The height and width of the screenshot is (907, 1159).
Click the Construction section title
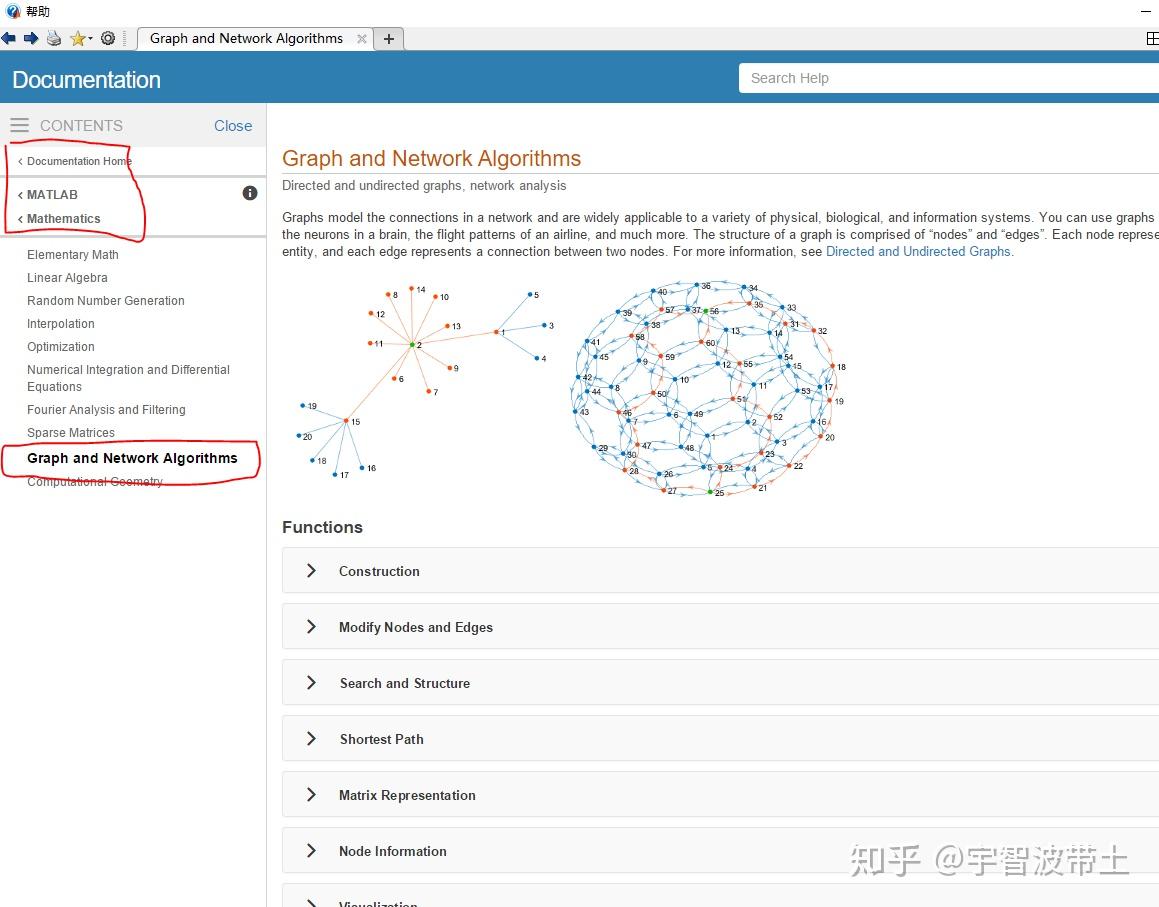pos(379,571)
